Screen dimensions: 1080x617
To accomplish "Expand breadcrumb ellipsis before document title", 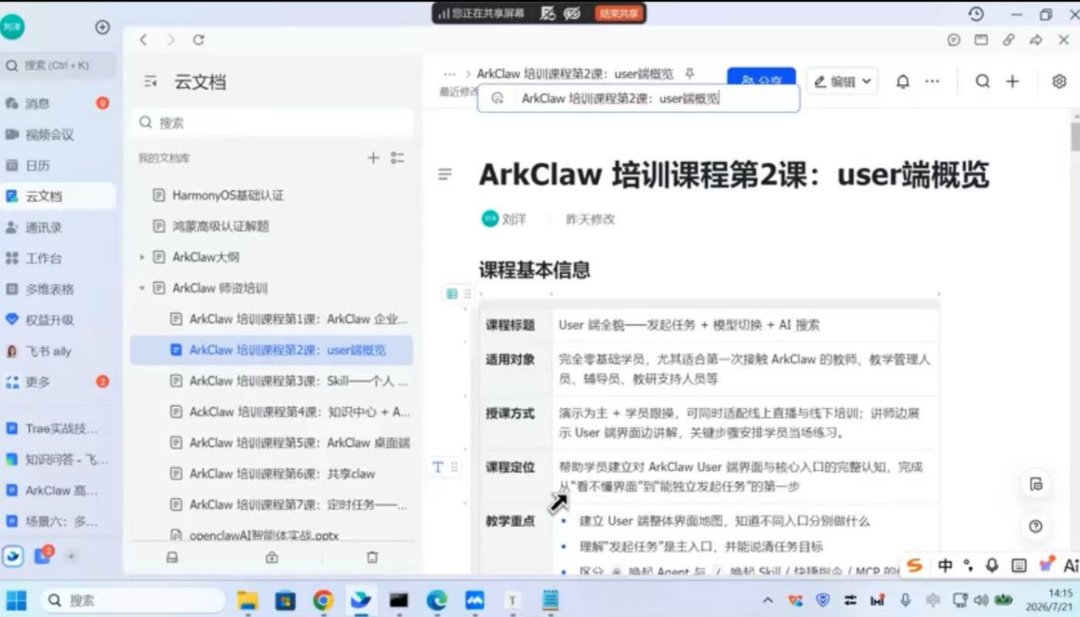I will pos(450,74).
